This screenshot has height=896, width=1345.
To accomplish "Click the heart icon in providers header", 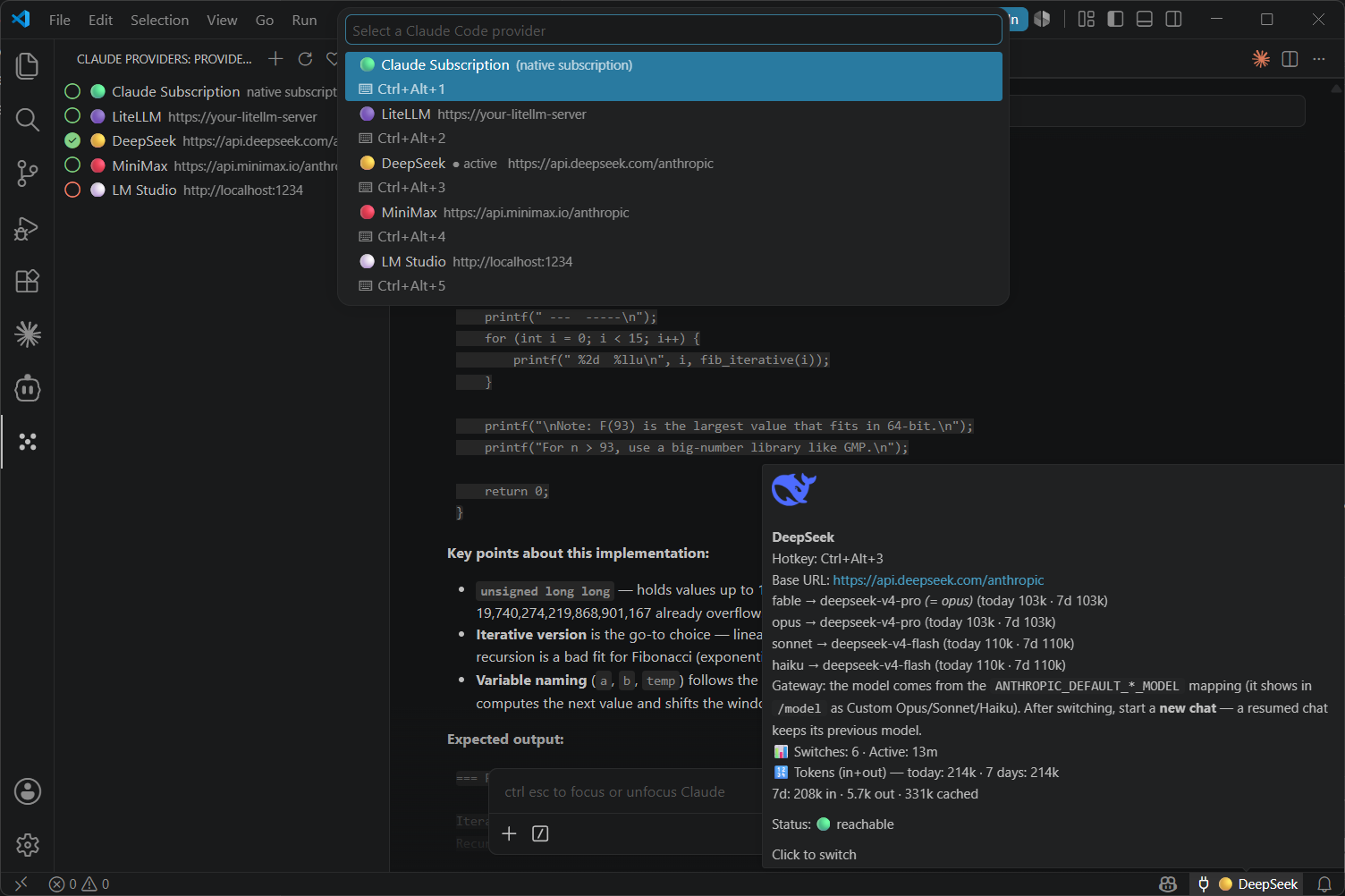I will [x=333, y=58].
